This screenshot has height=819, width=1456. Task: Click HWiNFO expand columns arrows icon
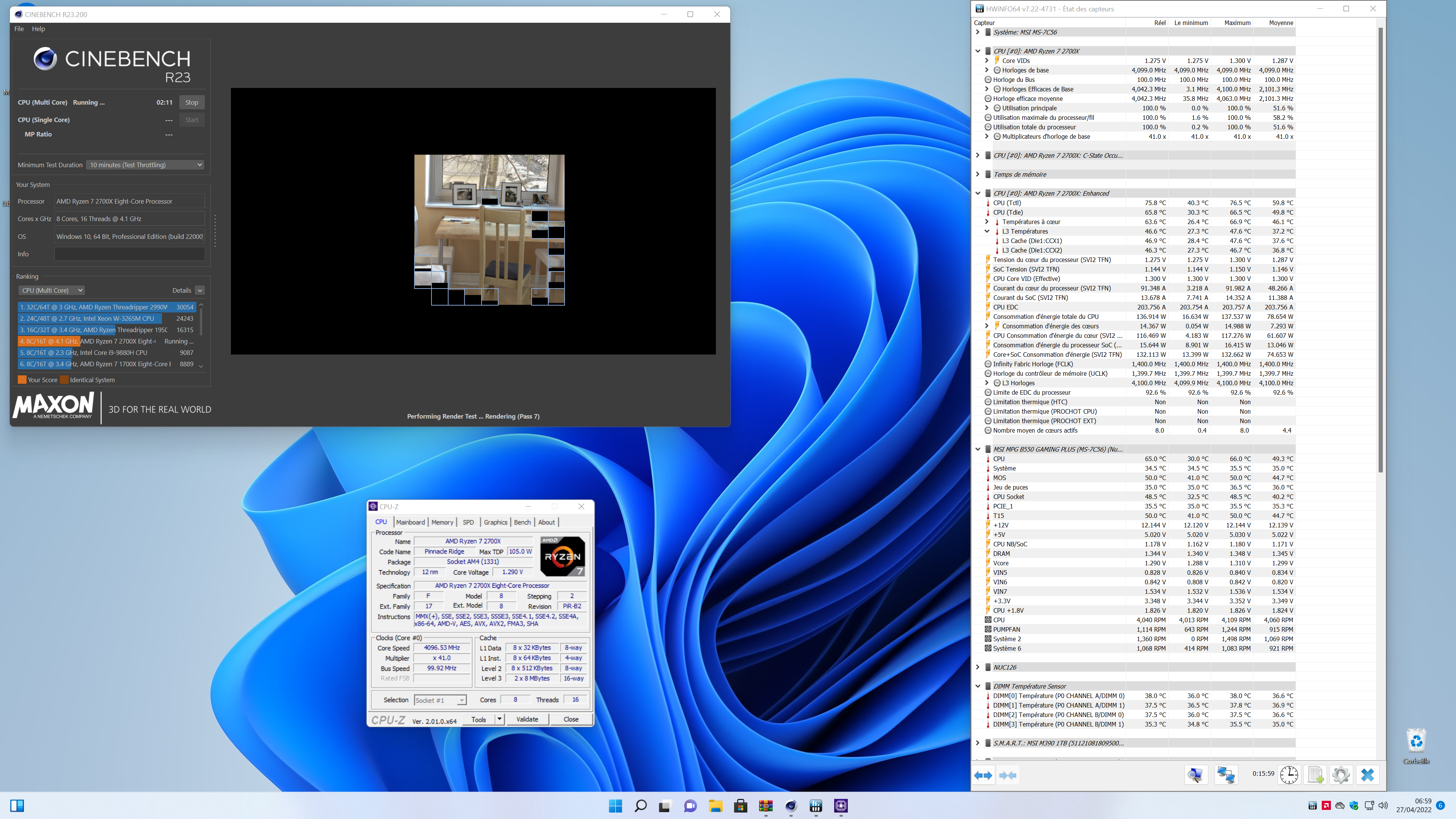click(x=983, y=775)
